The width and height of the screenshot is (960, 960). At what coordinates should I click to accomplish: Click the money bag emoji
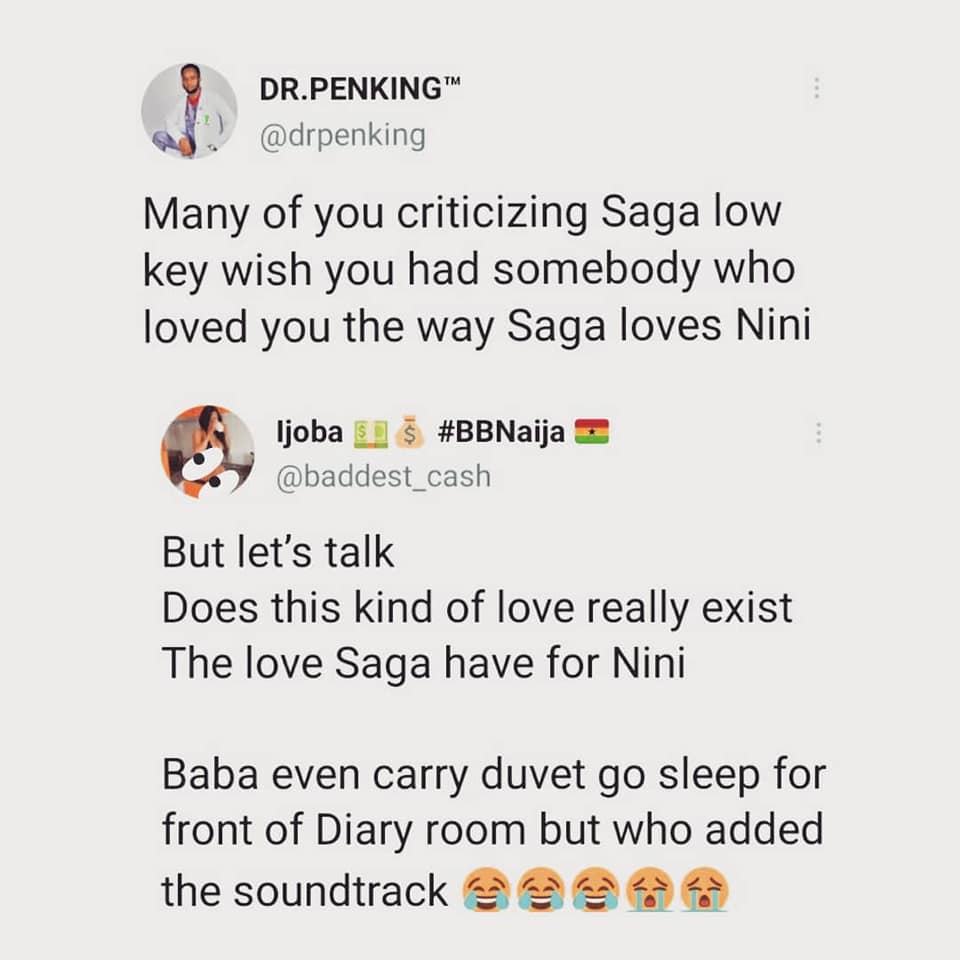pos(407,433)
